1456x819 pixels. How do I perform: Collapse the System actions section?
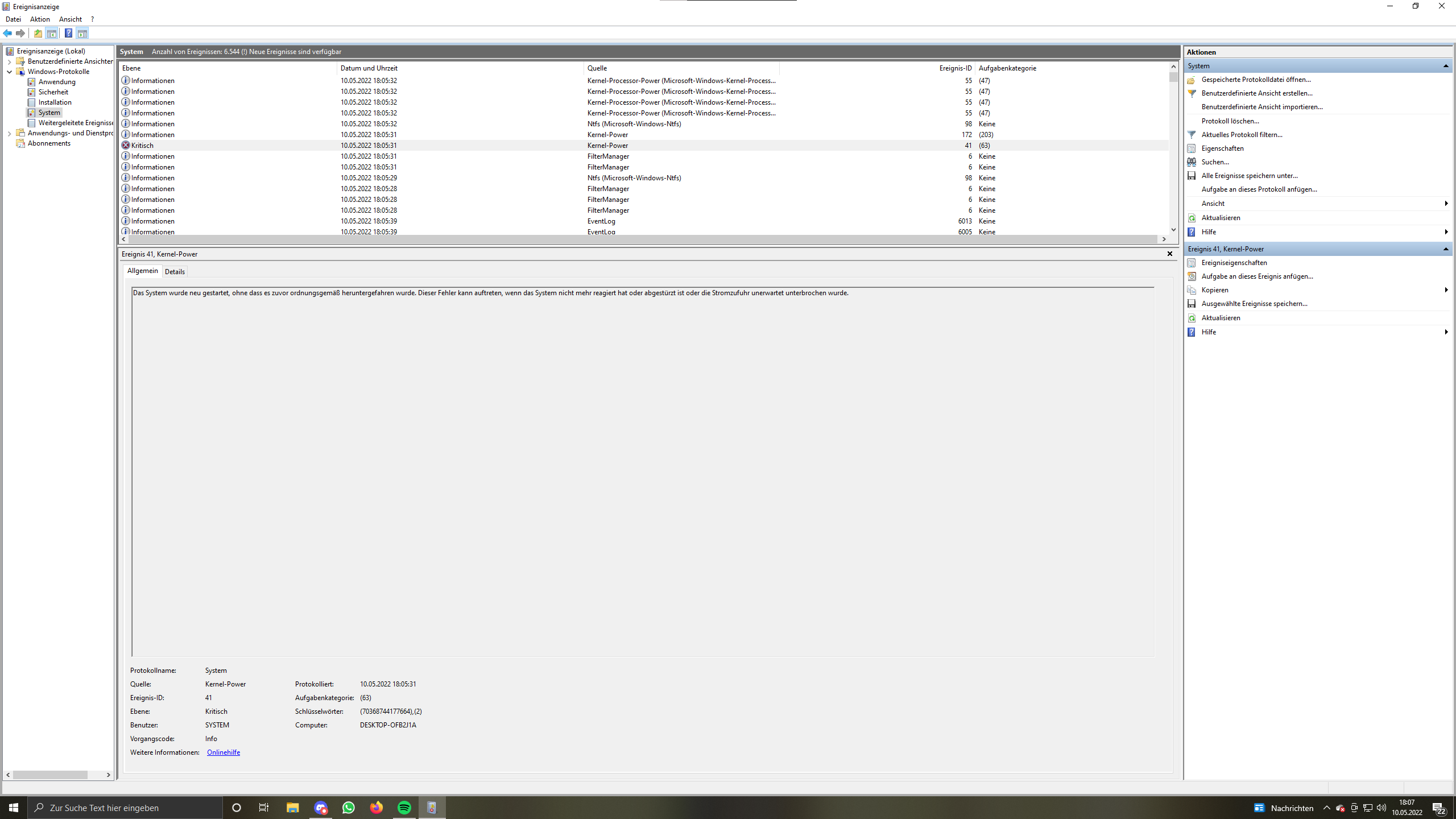1445,66
